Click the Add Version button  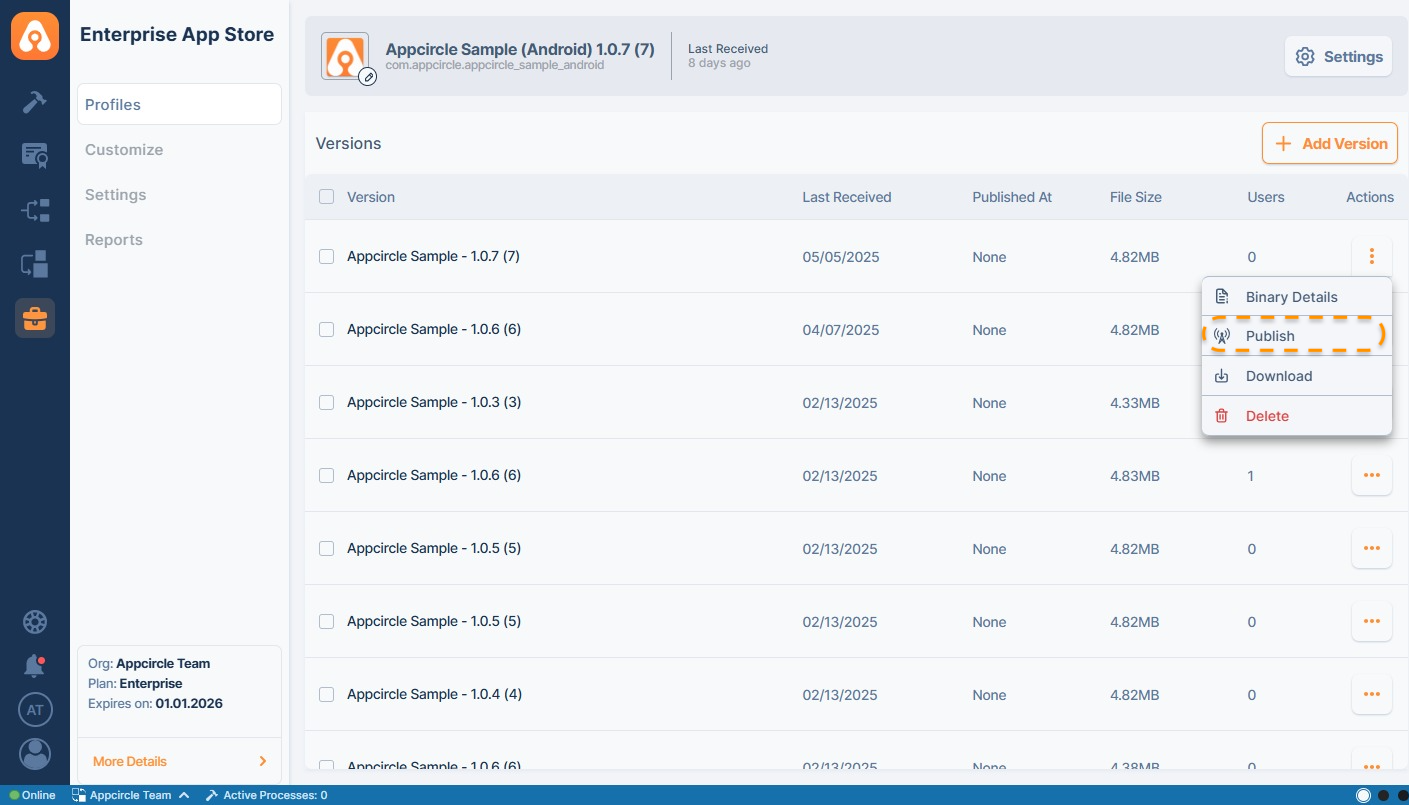click(1330, 144)
